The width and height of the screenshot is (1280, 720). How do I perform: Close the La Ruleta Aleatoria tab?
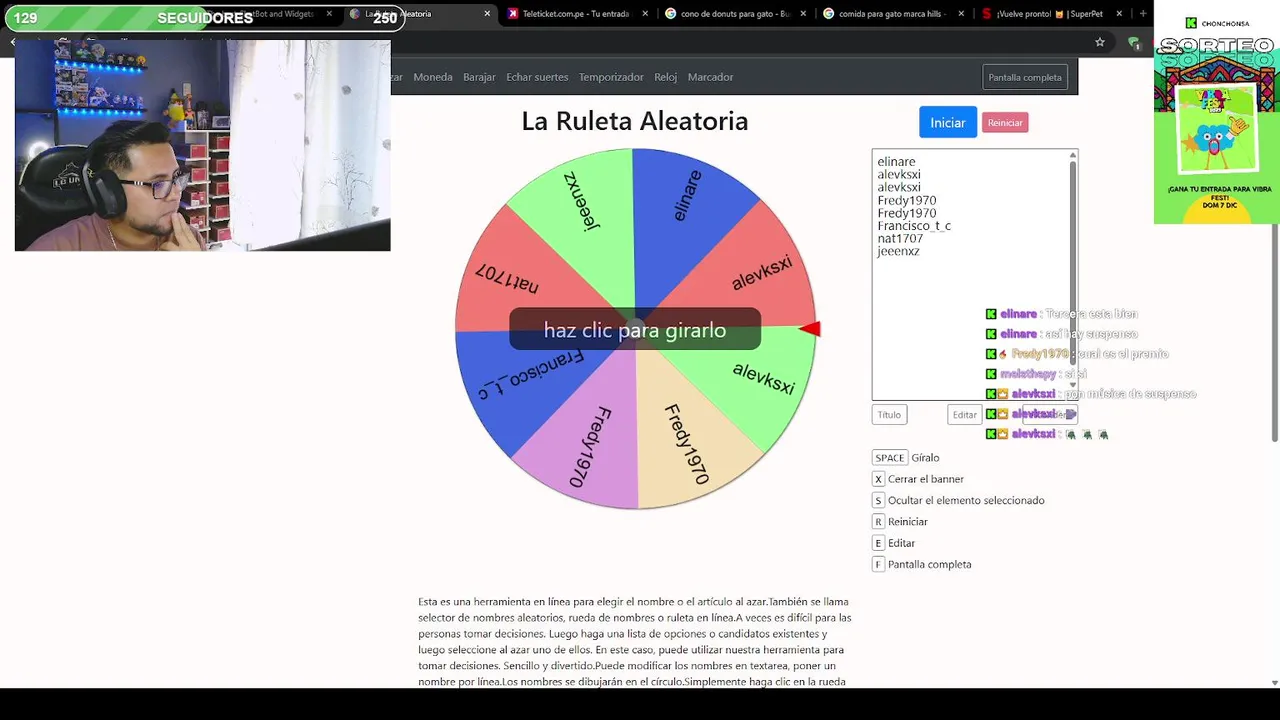coord(487,14)
